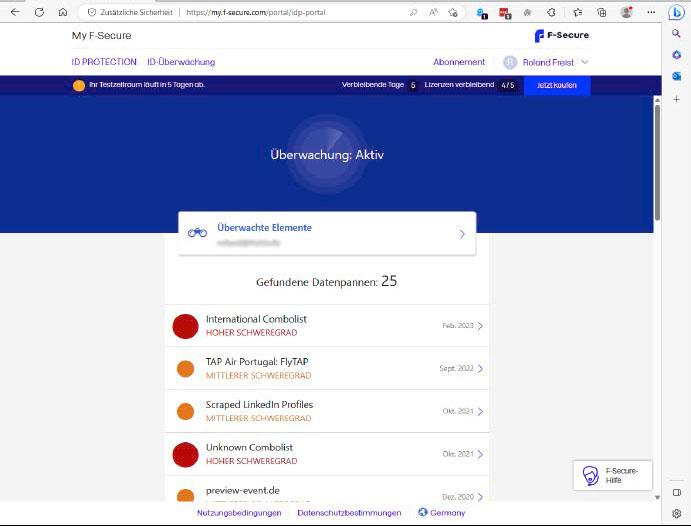Open the Outlook icon in sidebar
691x526 pixels.
(676, 76)
